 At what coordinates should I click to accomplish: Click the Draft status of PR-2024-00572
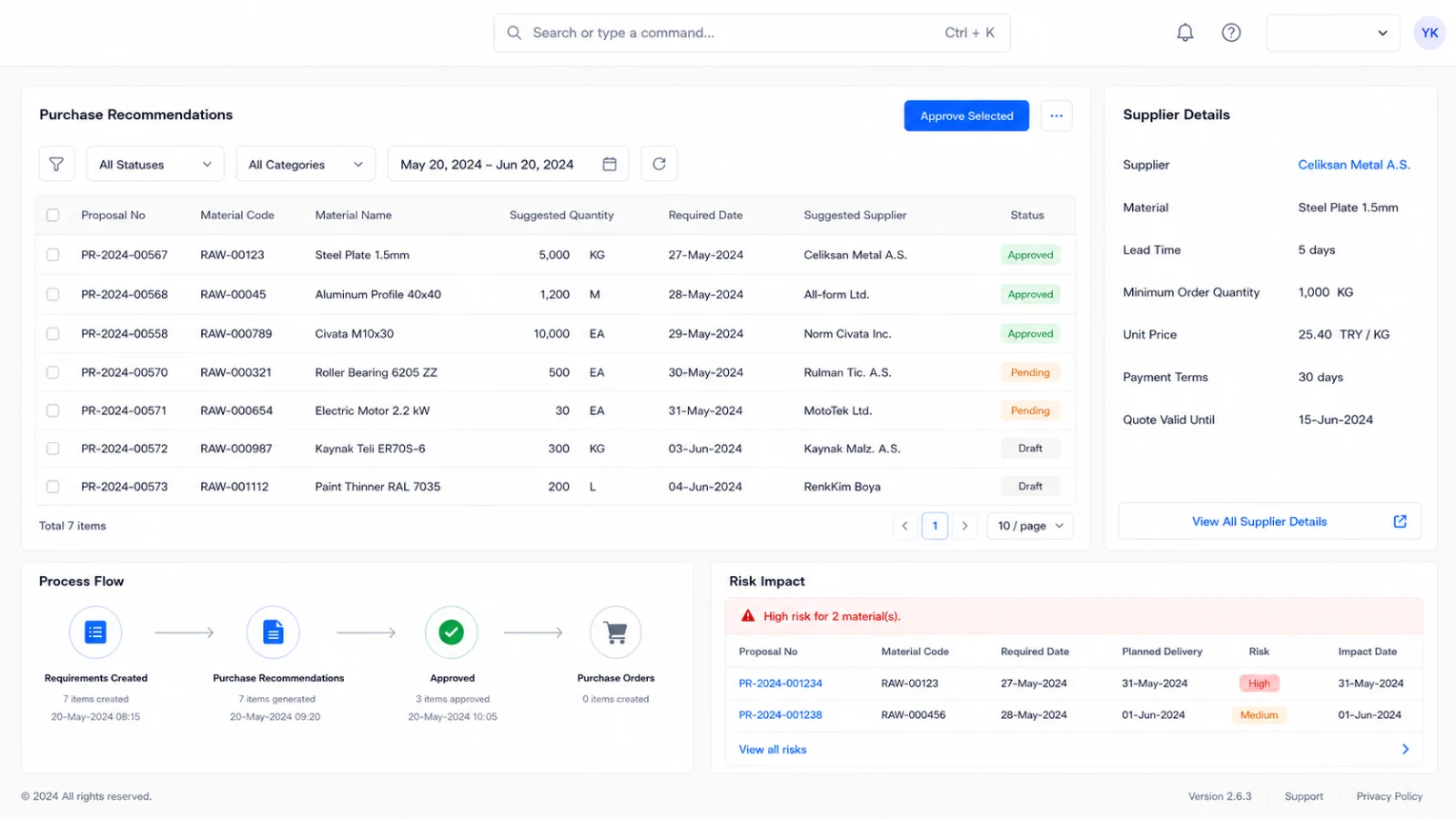tap(1030, 449)
